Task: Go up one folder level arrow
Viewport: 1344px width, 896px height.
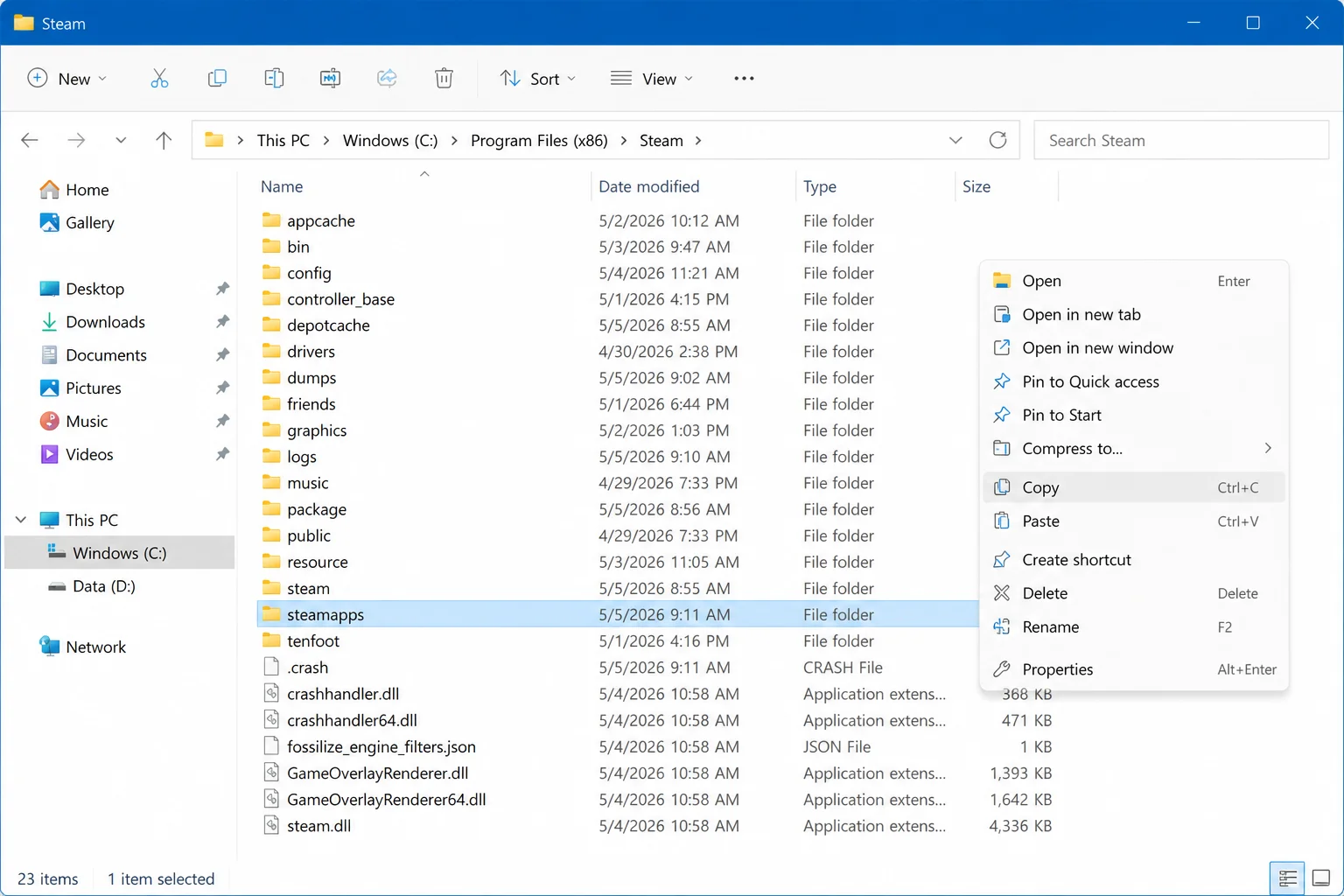Action: coord(164,140)
